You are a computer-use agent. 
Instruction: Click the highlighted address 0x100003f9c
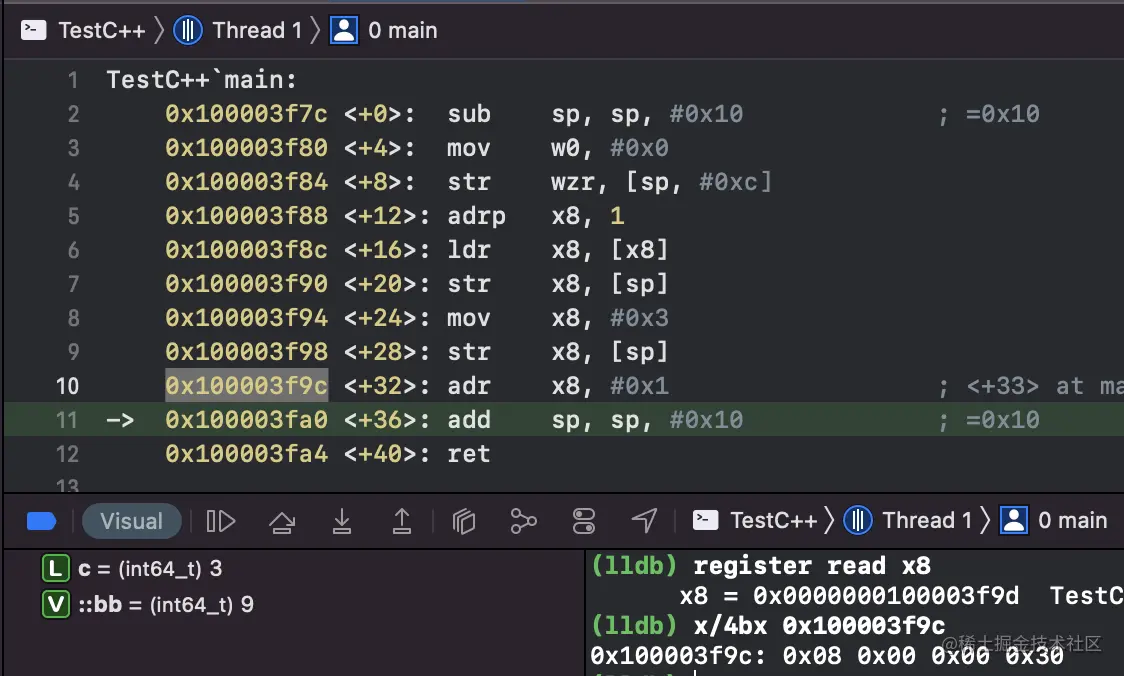[247, 386]
